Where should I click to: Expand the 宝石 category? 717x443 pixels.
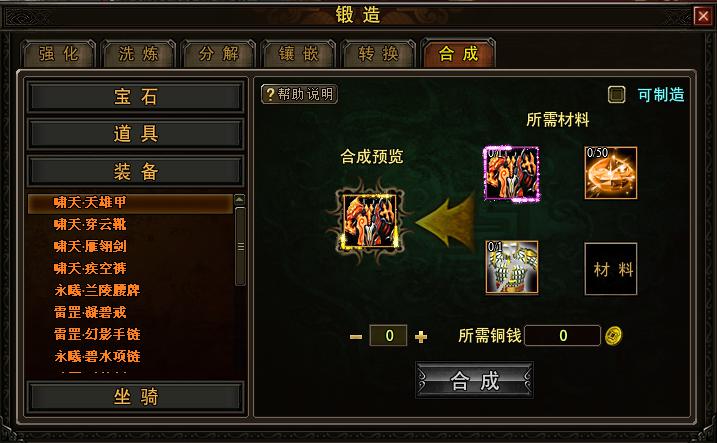(135, 96)
